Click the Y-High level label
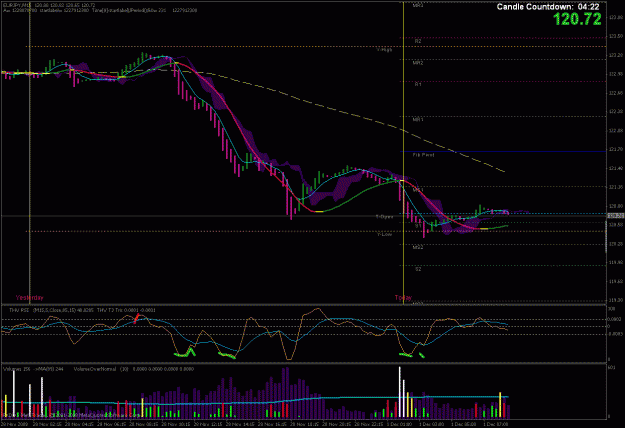Viewport: 625px width, 428px height. coord(385,50)
